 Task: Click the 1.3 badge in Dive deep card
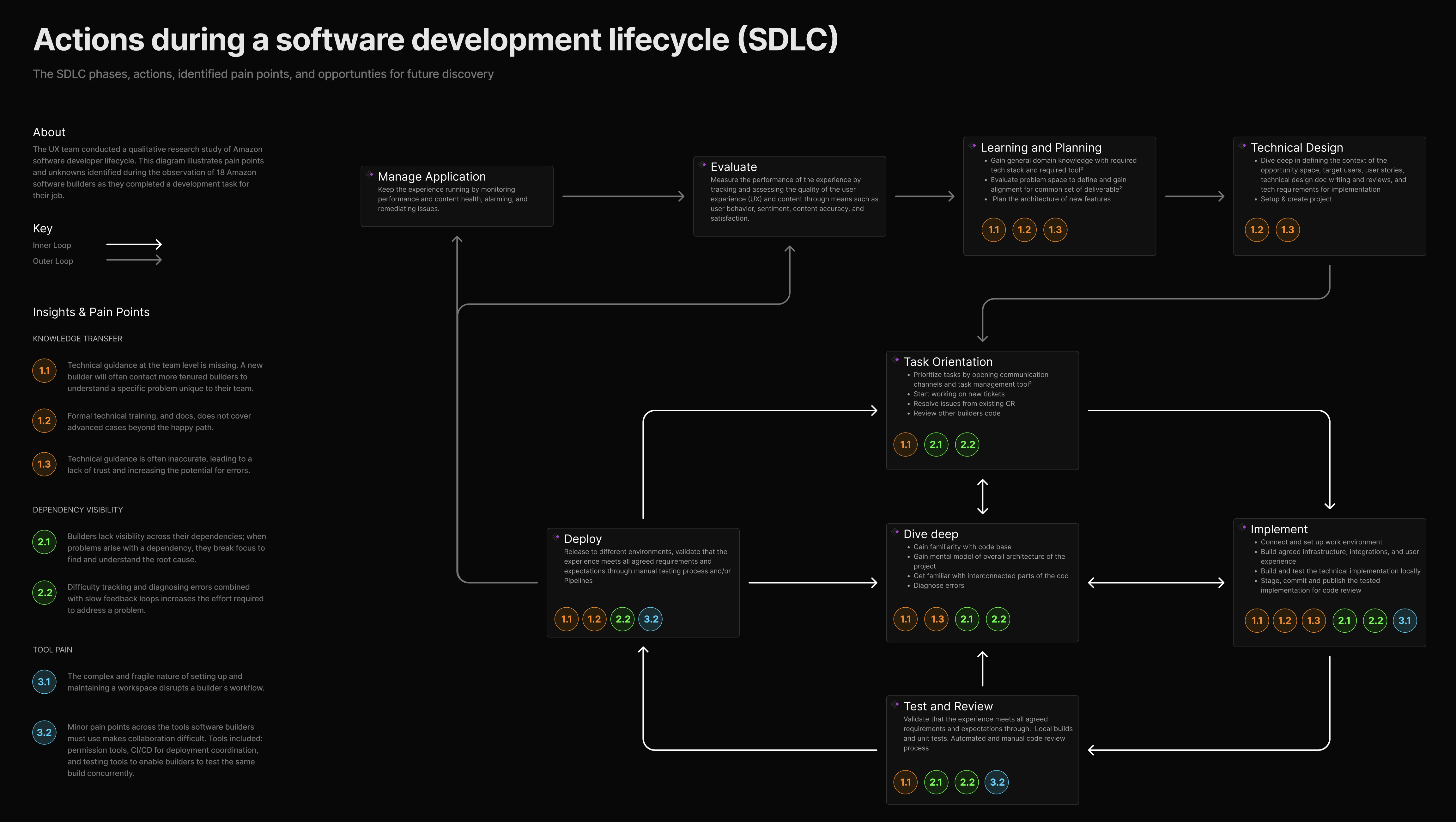tap(937, 619)
